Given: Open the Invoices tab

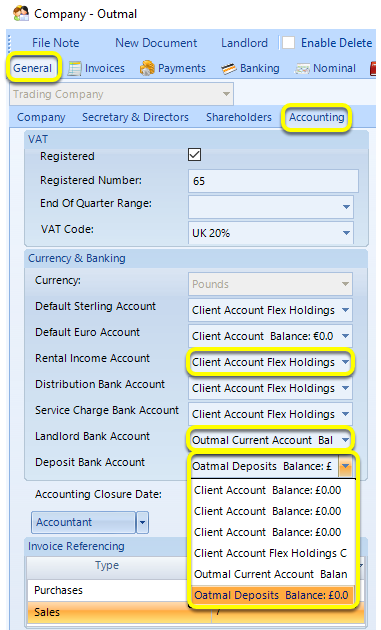Looking at the screenshot, I should click(x=96, y=68).
